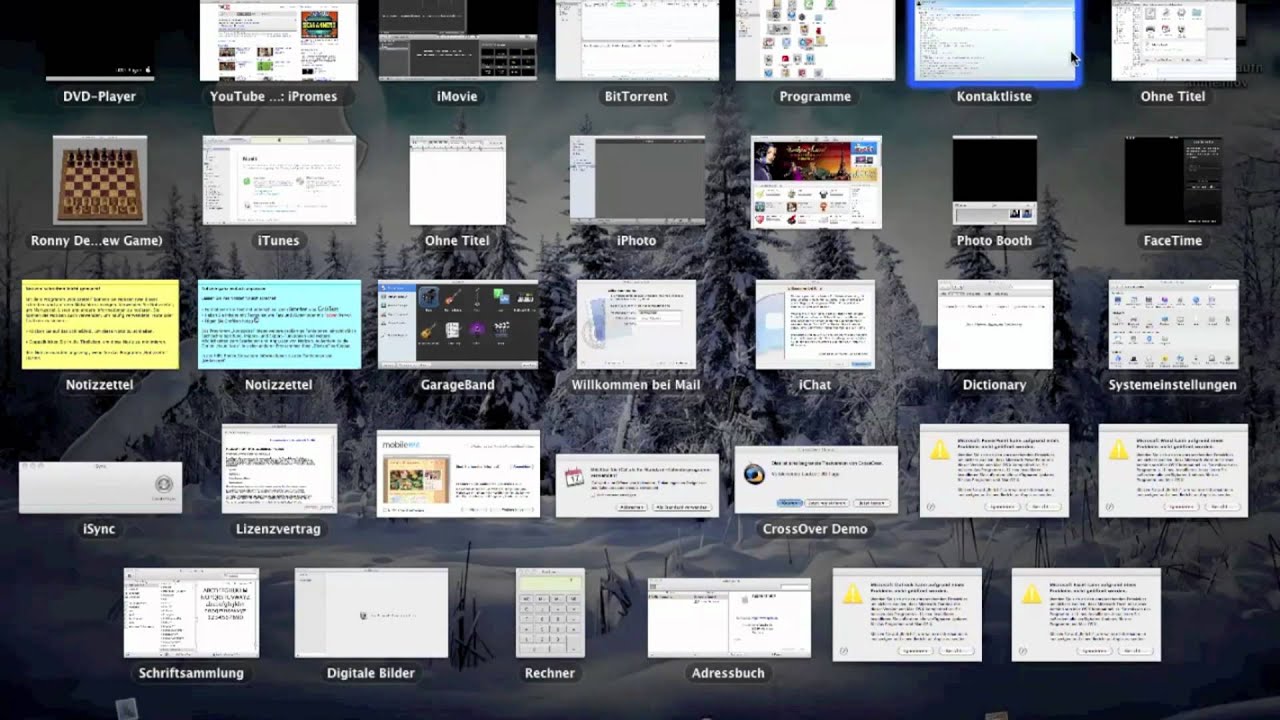The image size is (1280, 720).
Task: Open the FaceTime window thumbnail
Action: click(1173, 180)
